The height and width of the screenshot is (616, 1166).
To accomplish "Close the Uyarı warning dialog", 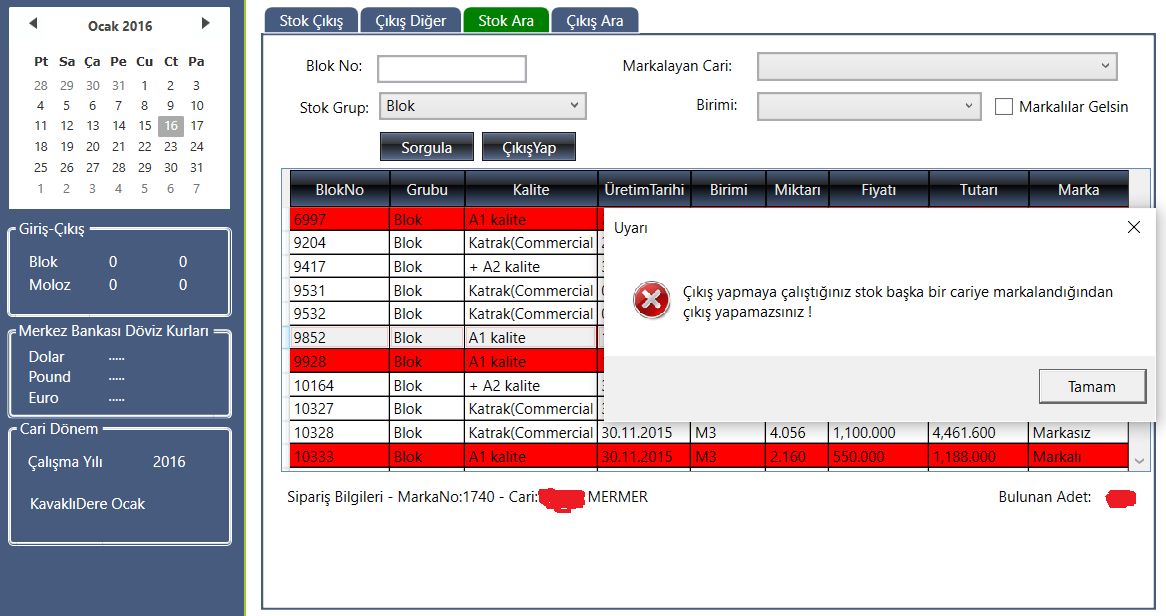I will point(1133,227).
